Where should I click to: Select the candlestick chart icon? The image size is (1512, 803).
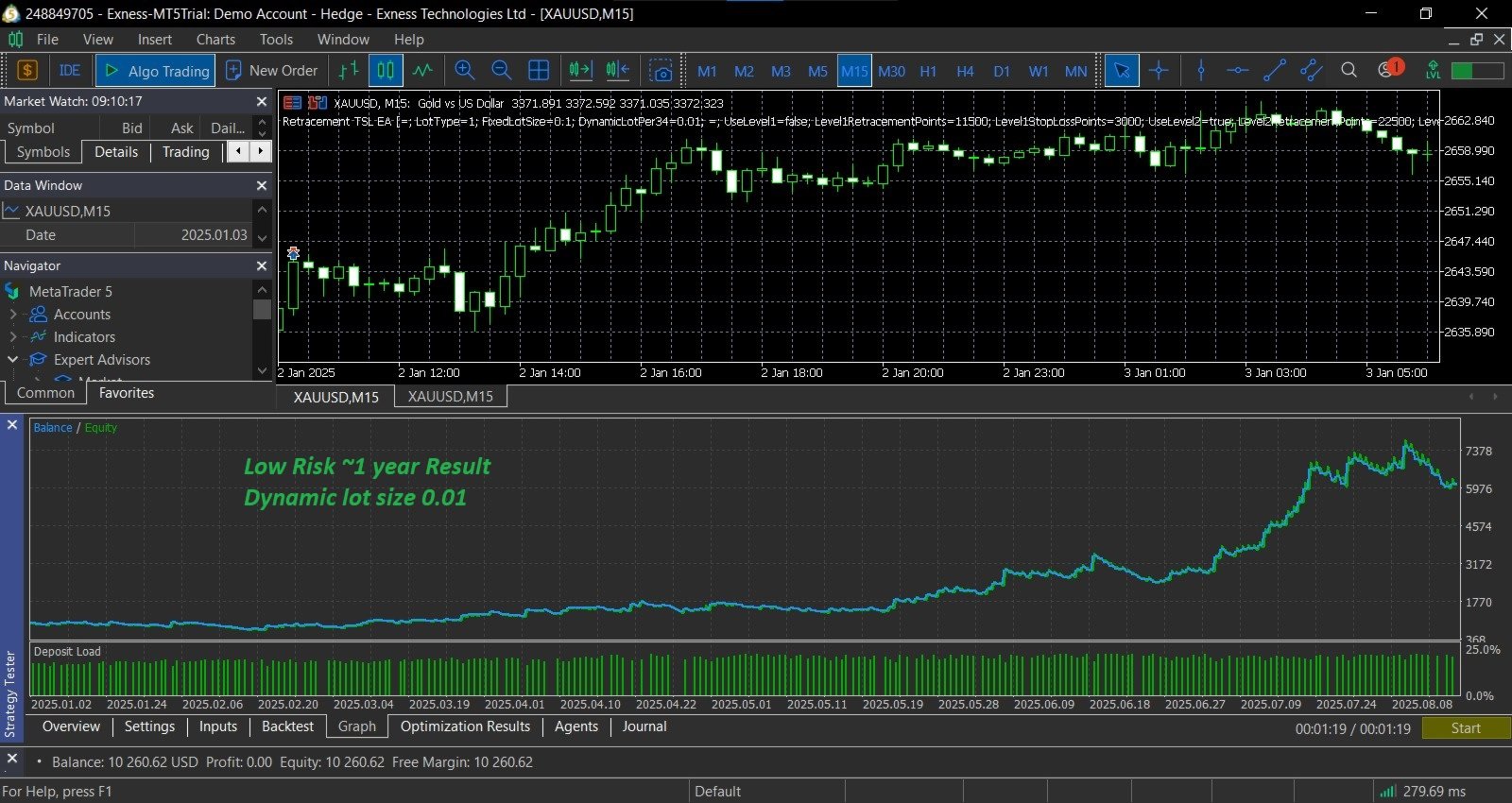[386, 71]
